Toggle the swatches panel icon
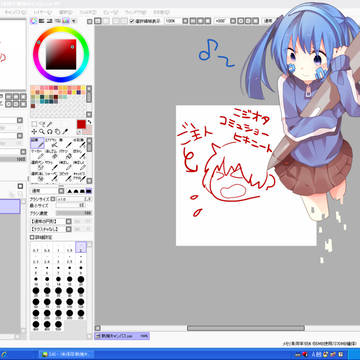Screen dimensions: 360x360 tap(66, 21)
